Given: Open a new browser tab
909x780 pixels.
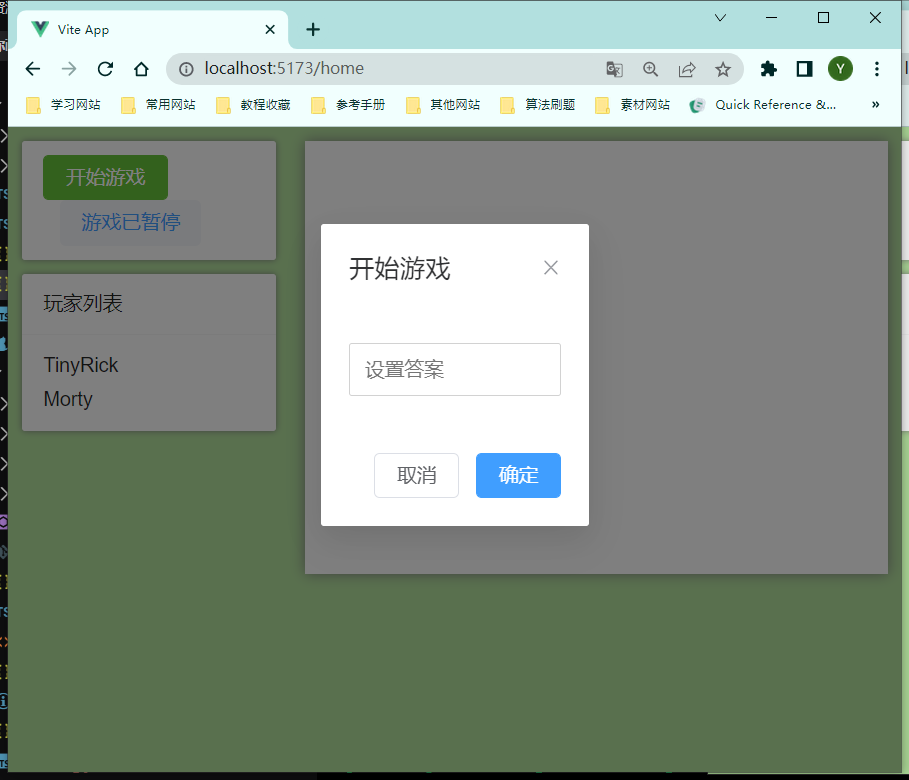Looking at the screenshot, I should [x=313, y=30].
